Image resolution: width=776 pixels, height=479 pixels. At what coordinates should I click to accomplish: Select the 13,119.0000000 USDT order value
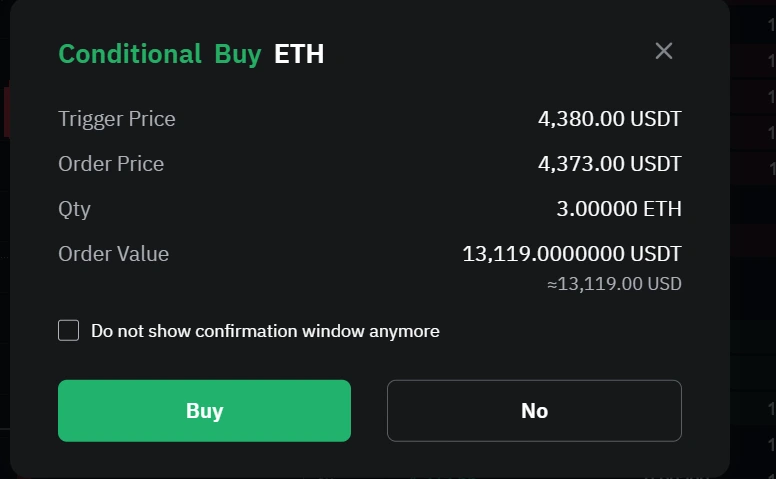point(571,254)
